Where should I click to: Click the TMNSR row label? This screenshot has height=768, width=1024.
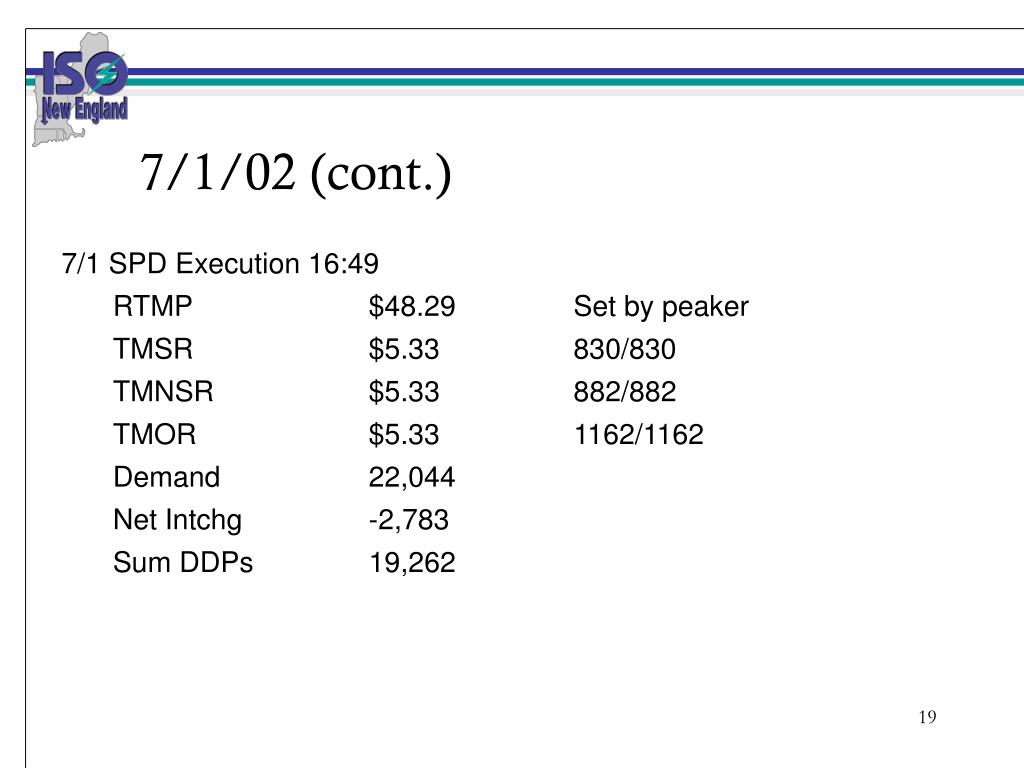pyautogui.click(x=163, y=392)
